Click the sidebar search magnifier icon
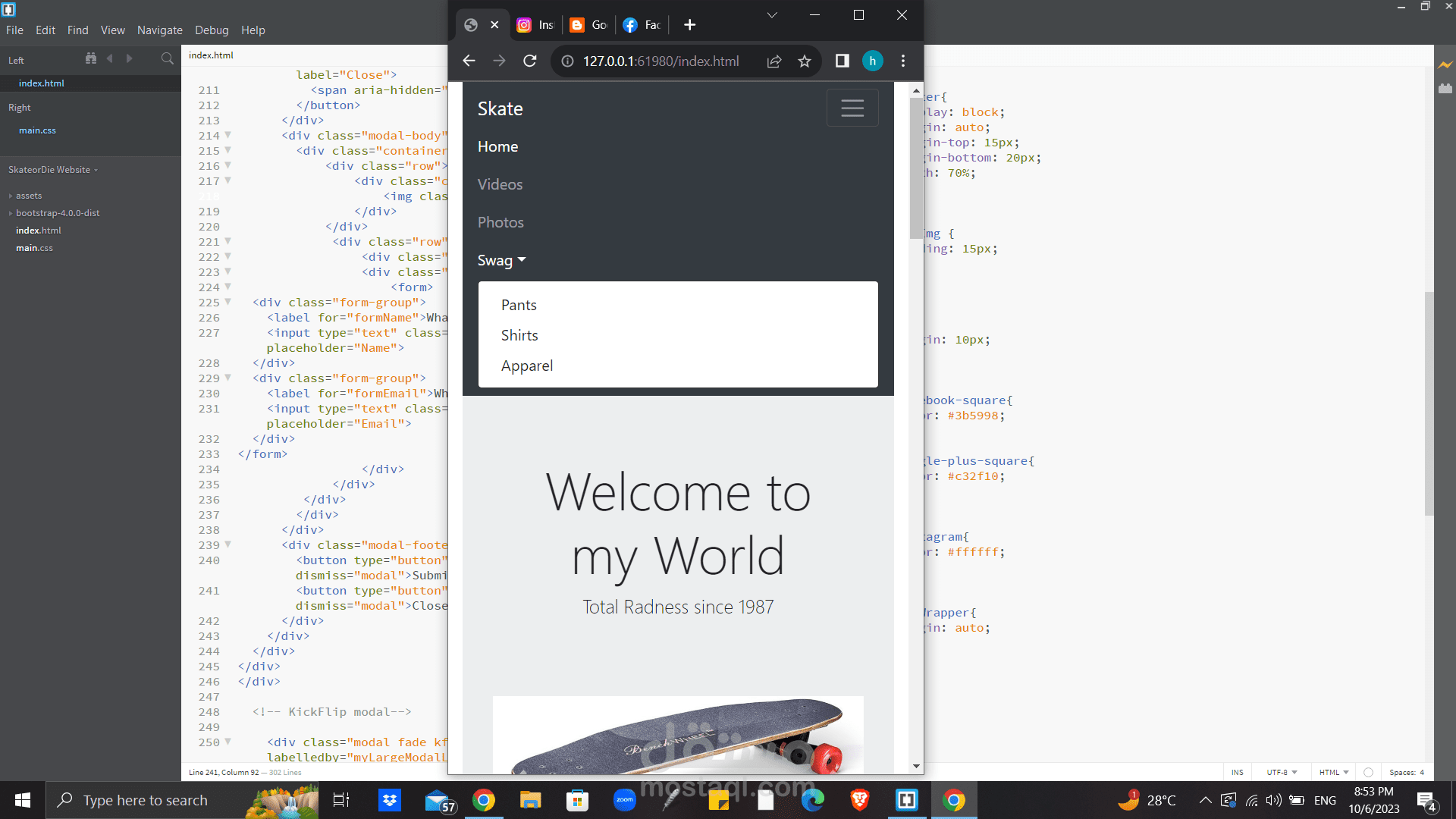 (167, 58)
